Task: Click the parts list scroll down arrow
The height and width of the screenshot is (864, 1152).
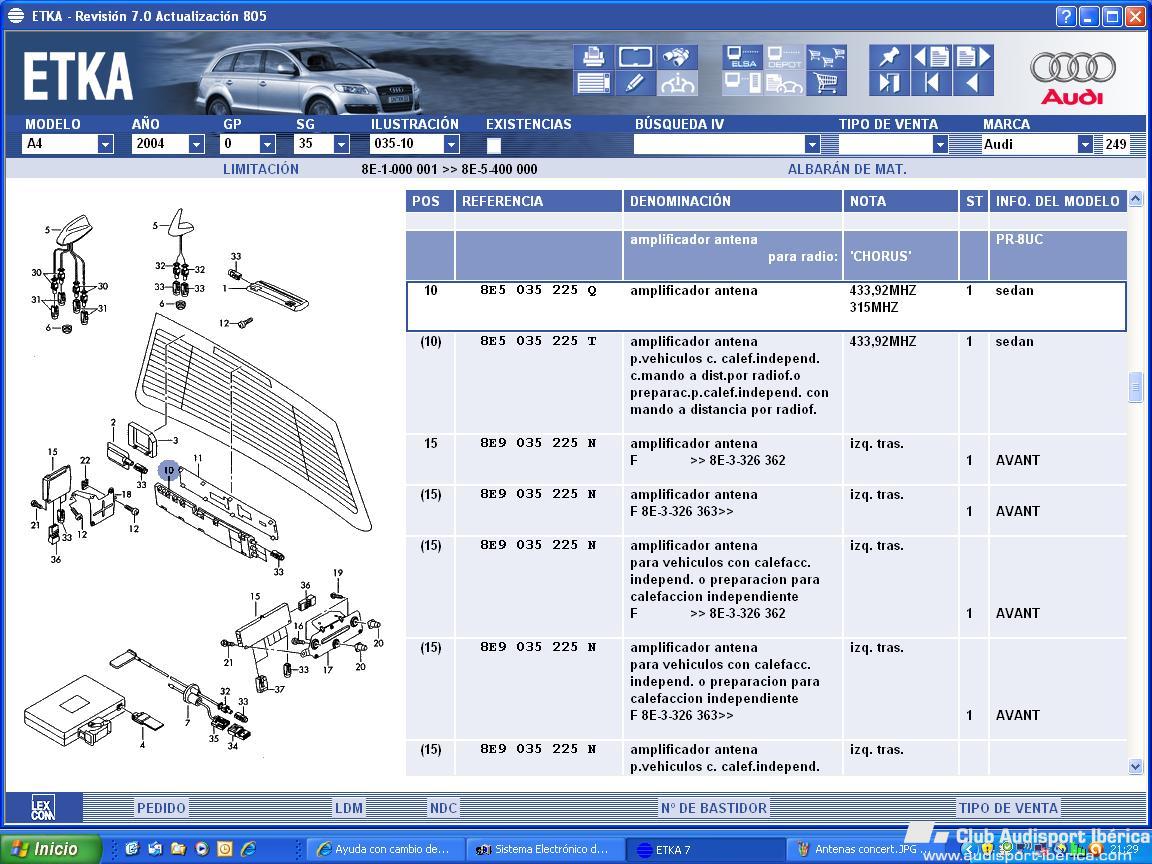Action: click(x=1135, y=767)
